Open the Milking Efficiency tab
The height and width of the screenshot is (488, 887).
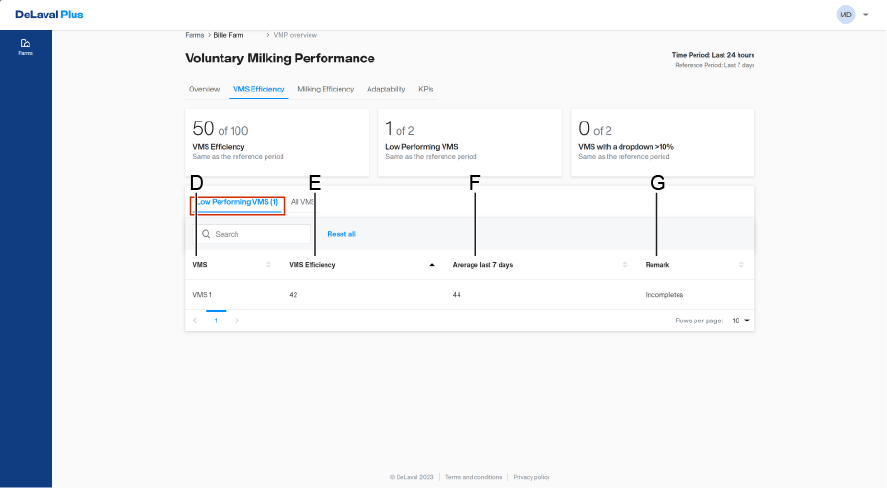click(325, 89)
